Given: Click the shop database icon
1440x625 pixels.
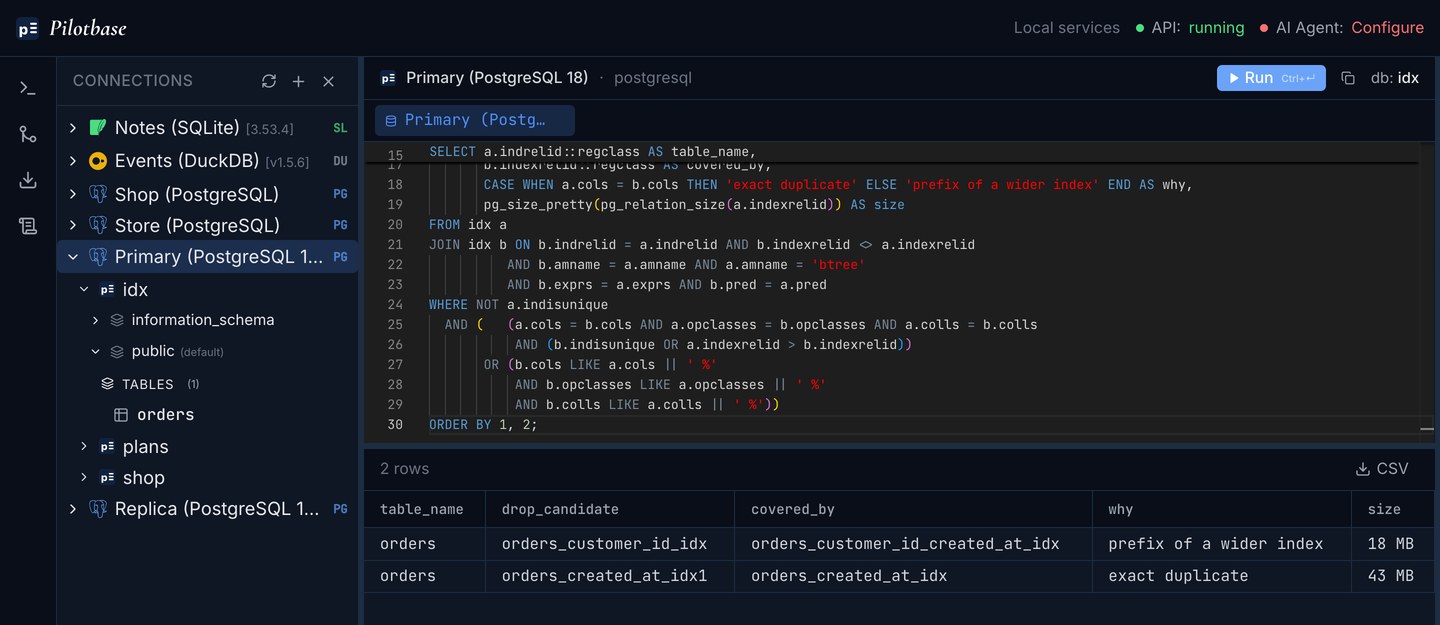Looking at the screenshot, I should 107,478.
